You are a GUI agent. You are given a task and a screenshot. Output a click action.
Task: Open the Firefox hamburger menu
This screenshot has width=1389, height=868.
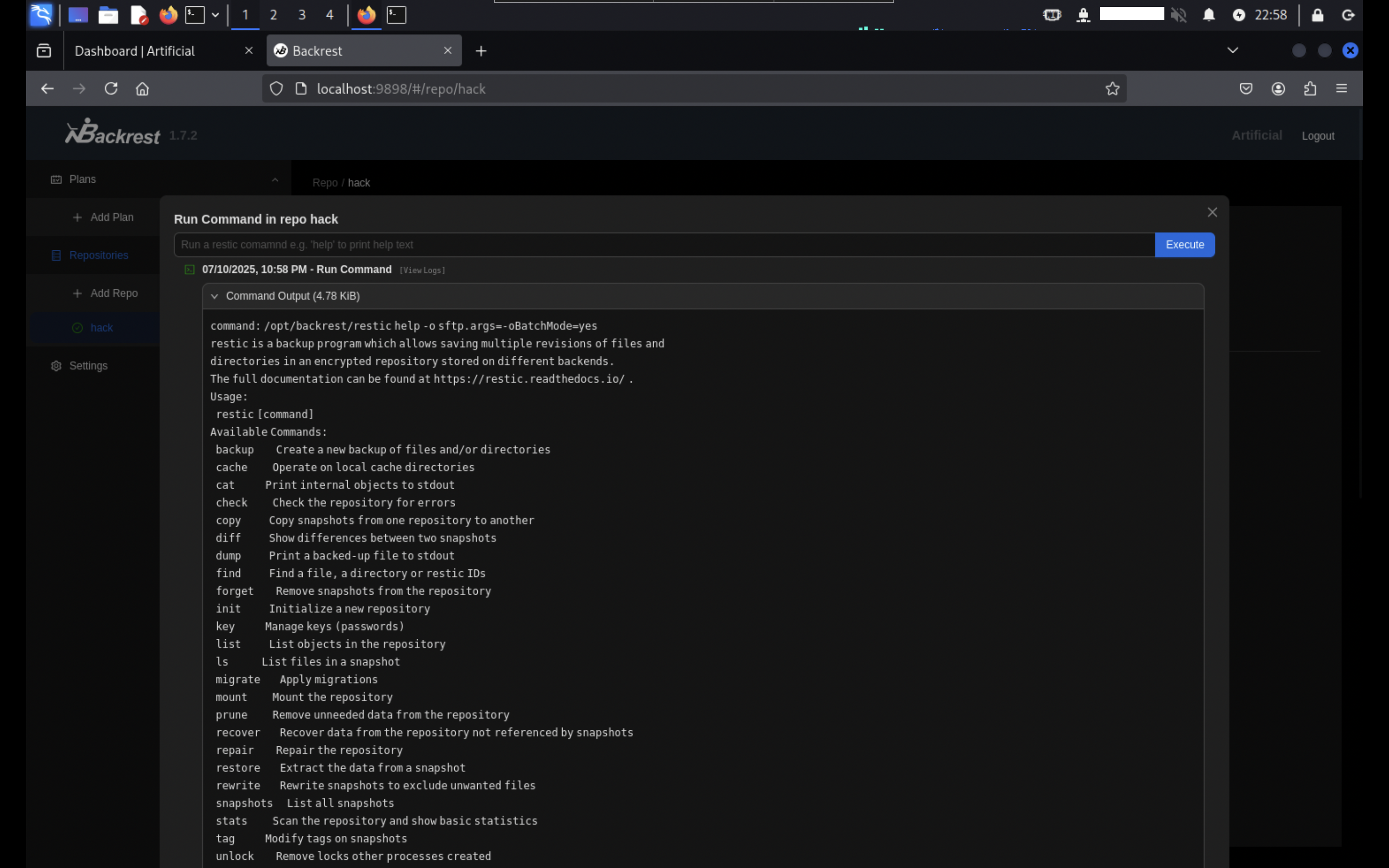click(1341, 88)
